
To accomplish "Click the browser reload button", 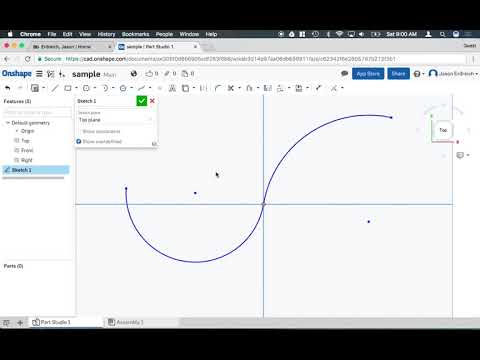I will pos(28,59).
